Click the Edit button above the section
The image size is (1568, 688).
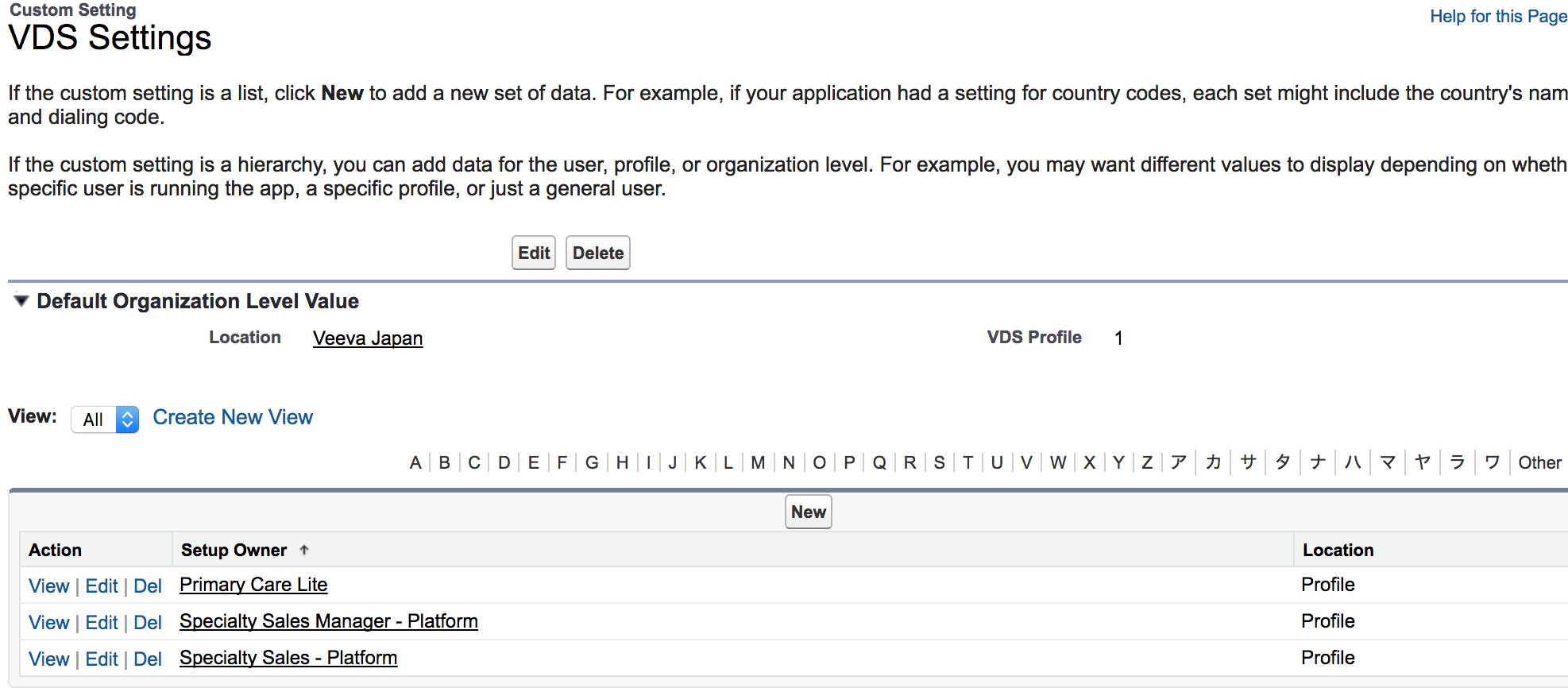point(534,253)
